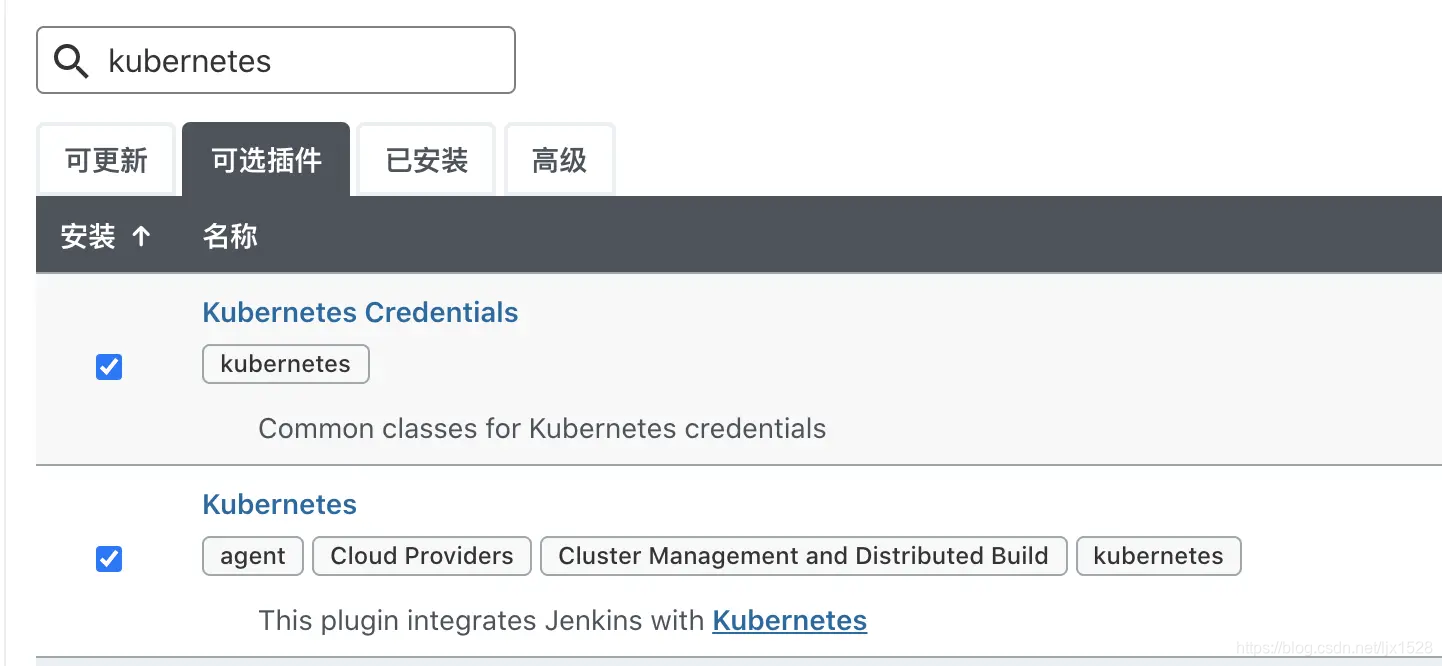Click kubernetes tag in Kubernetes plugin row
This screenshot has height=666, width=1442.
(1159, 556)
